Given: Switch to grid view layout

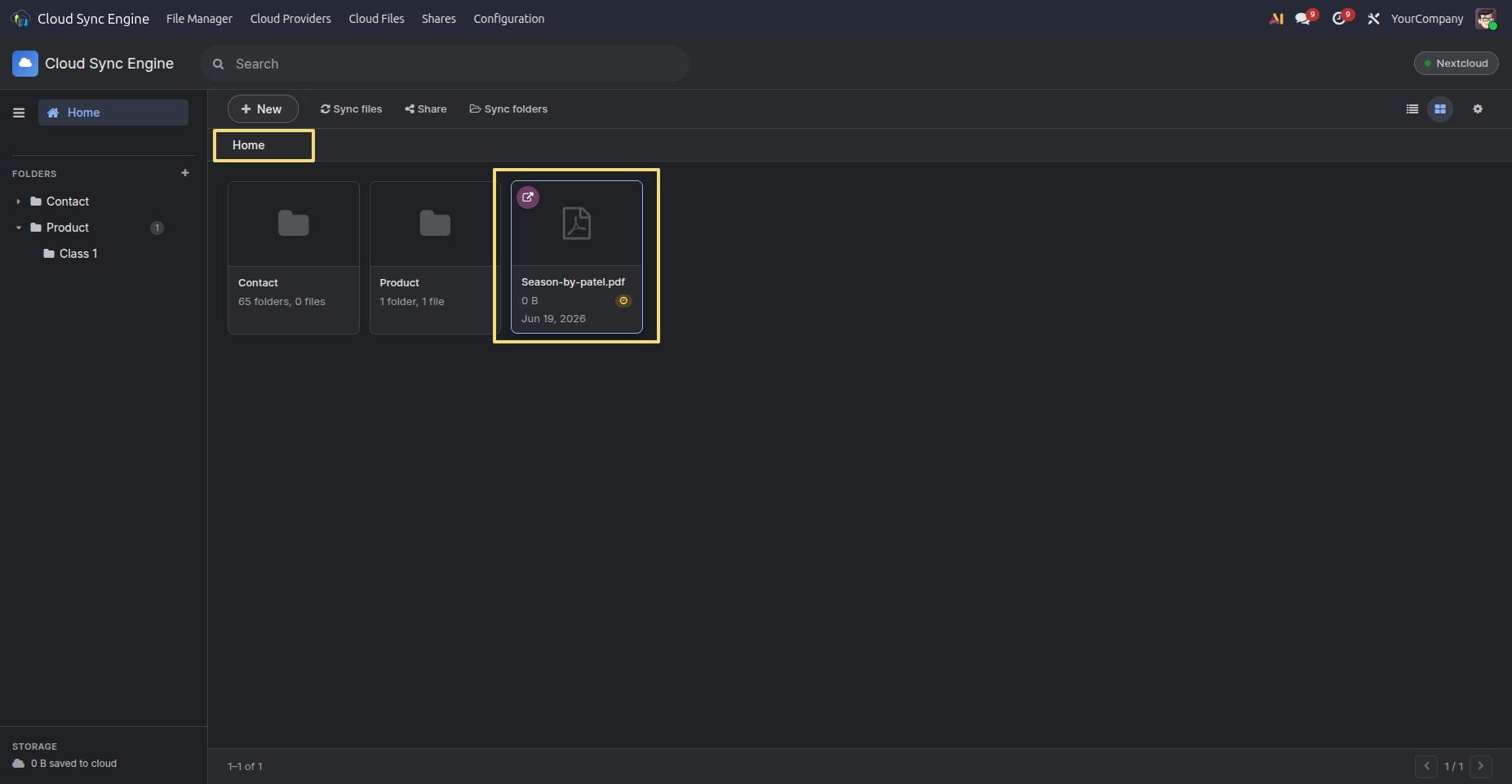Looking at the screenshot, I should coord(1440,109).
